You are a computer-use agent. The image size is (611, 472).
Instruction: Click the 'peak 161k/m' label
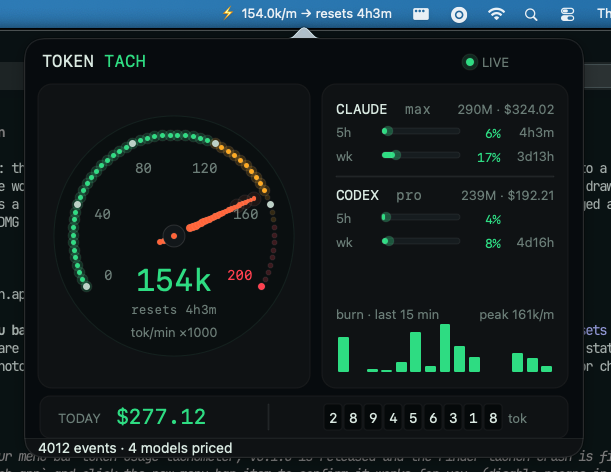[x=517, y=315]
